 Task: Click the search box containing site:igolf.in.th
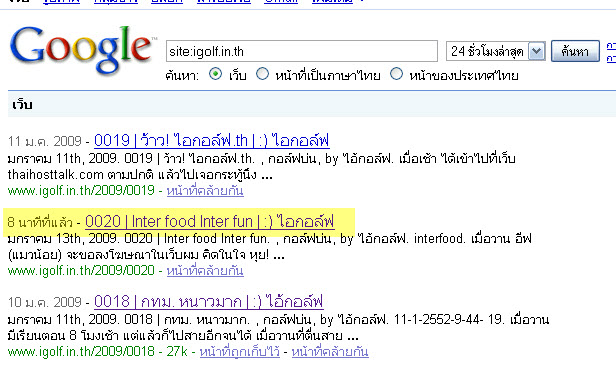pyautogui.click(x=302, y=51)
